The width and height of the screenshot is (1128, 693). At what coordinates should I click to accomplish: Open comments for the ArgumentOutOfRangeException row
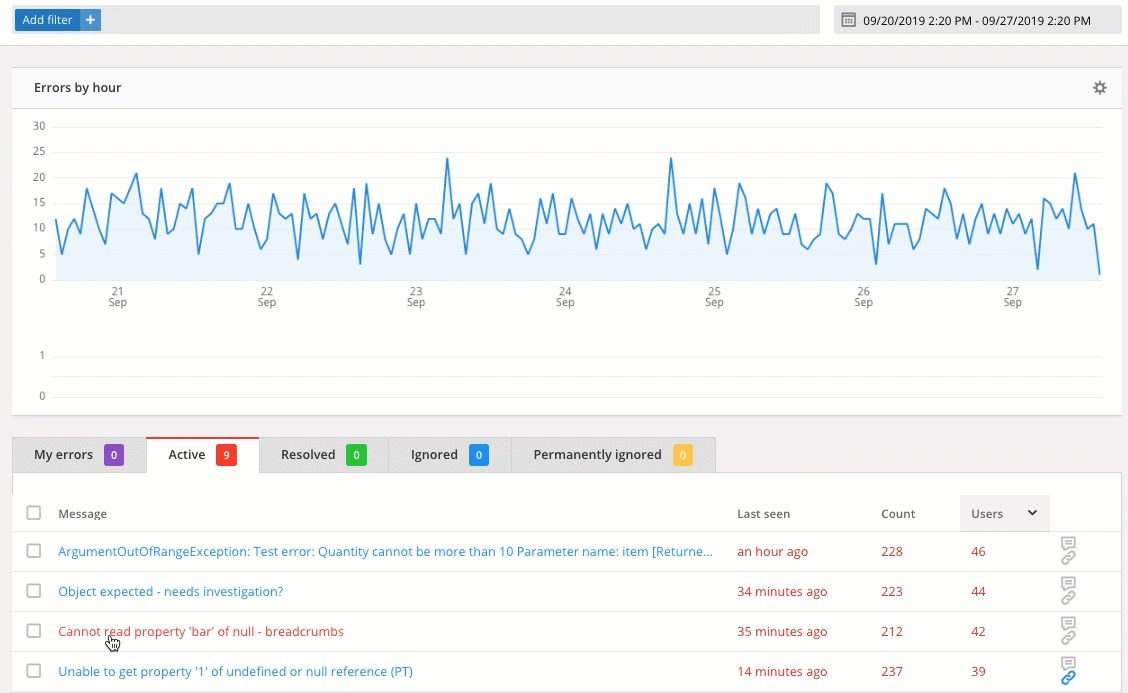[x=1068, y=543]
